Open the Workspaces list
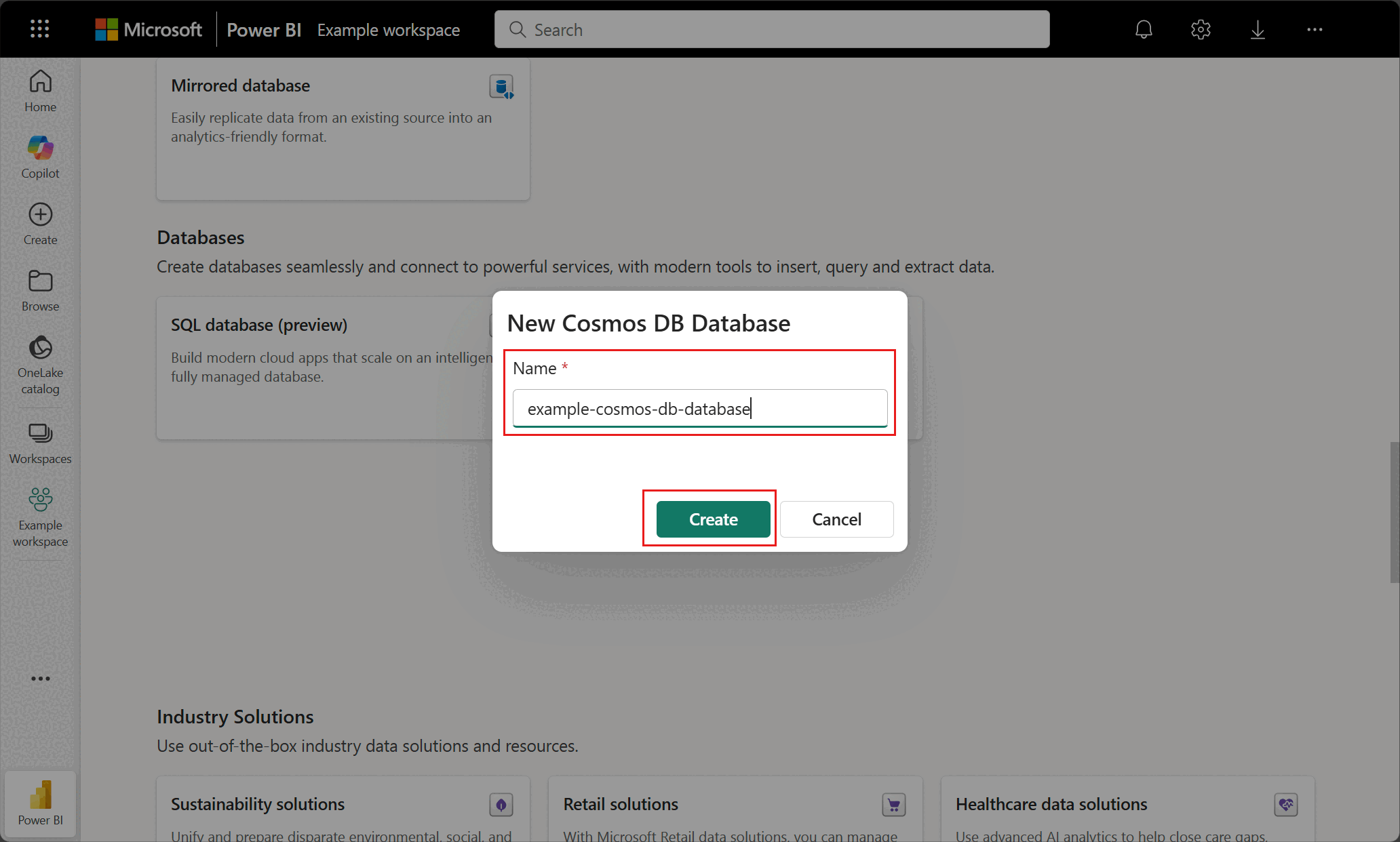 (x=40, y=444)
